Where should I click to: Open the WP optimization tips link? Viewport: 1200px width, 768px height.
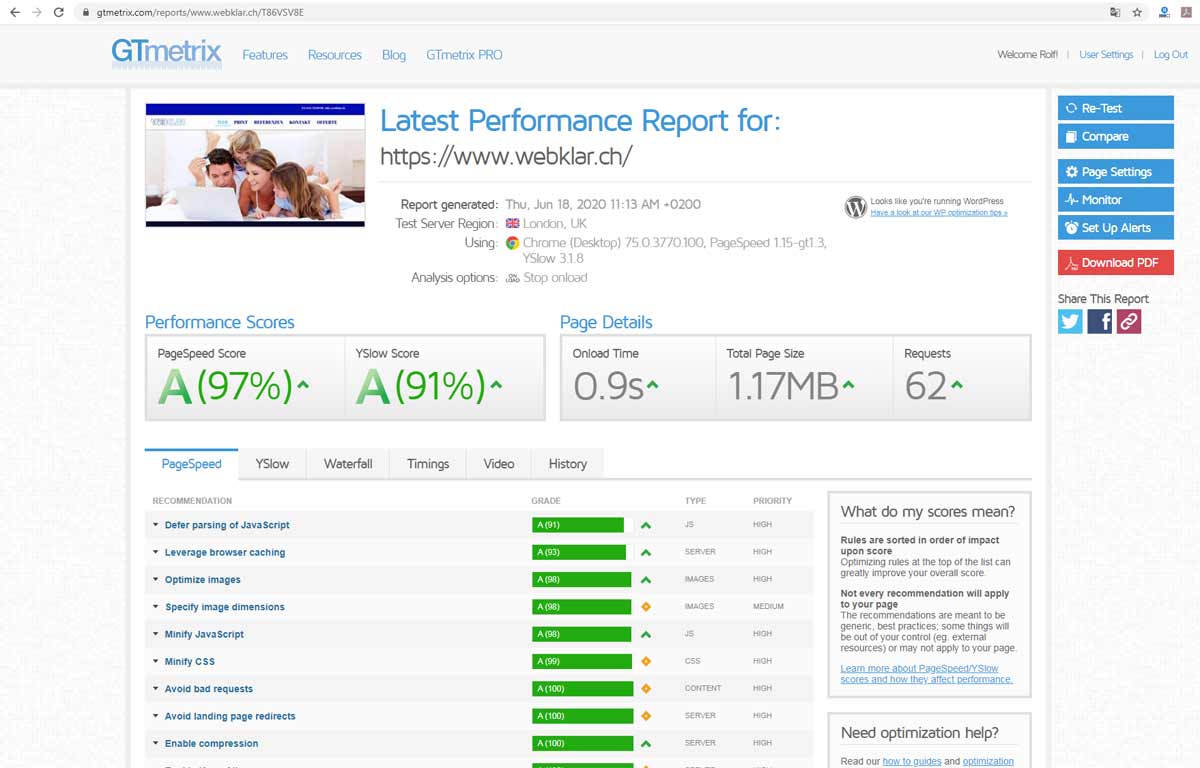(x=939, y=213)
